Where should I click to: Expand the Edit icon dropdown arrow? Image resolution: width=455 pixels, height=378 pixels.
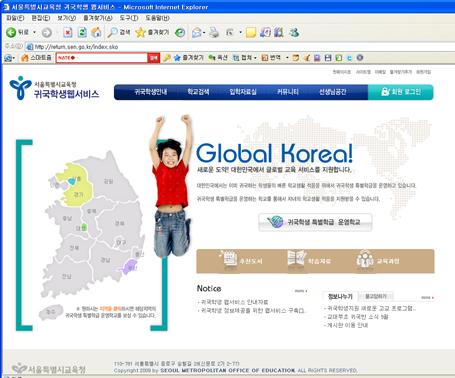pos(240,32)
